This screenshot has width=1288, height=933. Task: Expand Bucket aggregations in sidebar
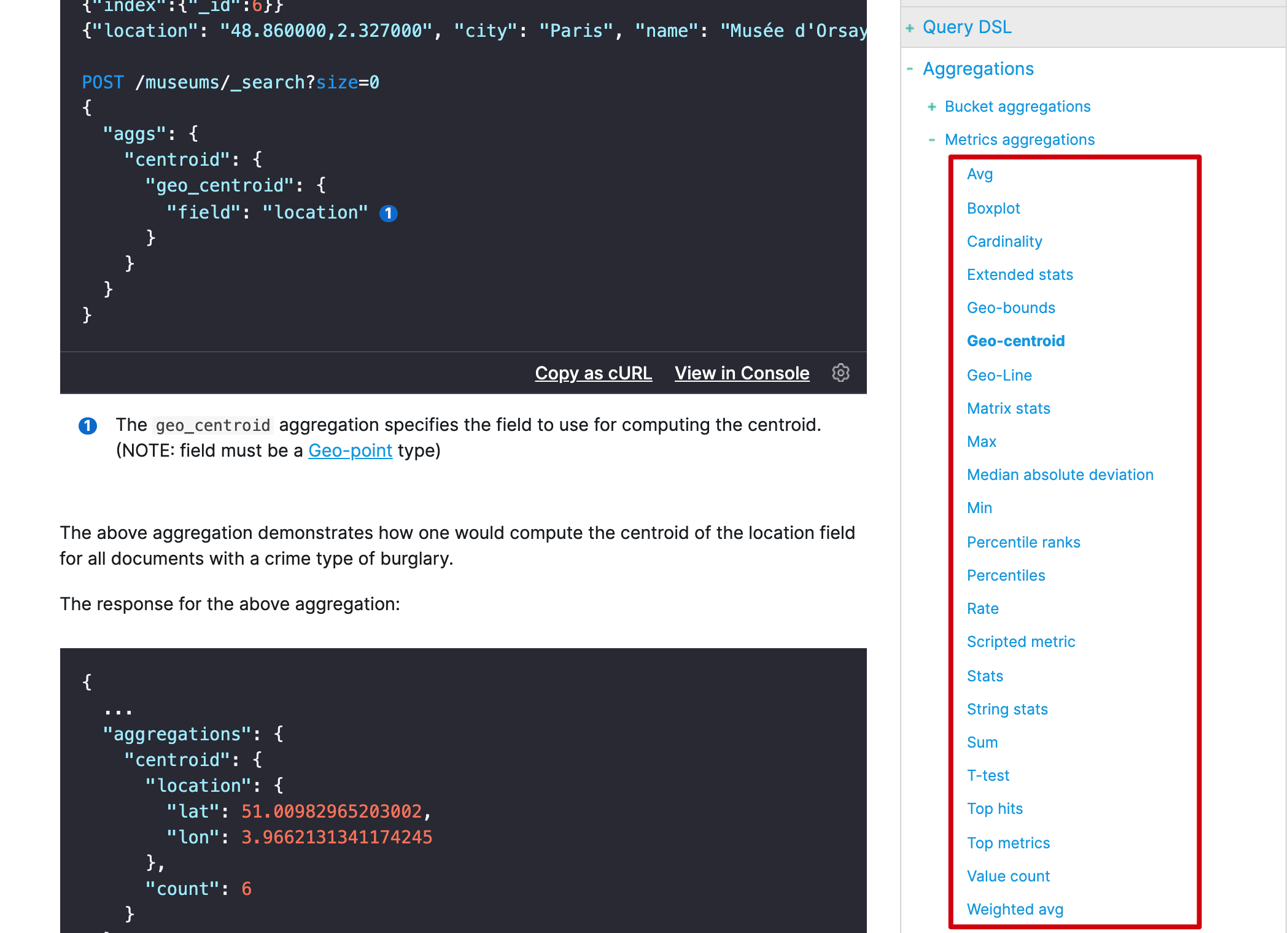tap(932, 107)
